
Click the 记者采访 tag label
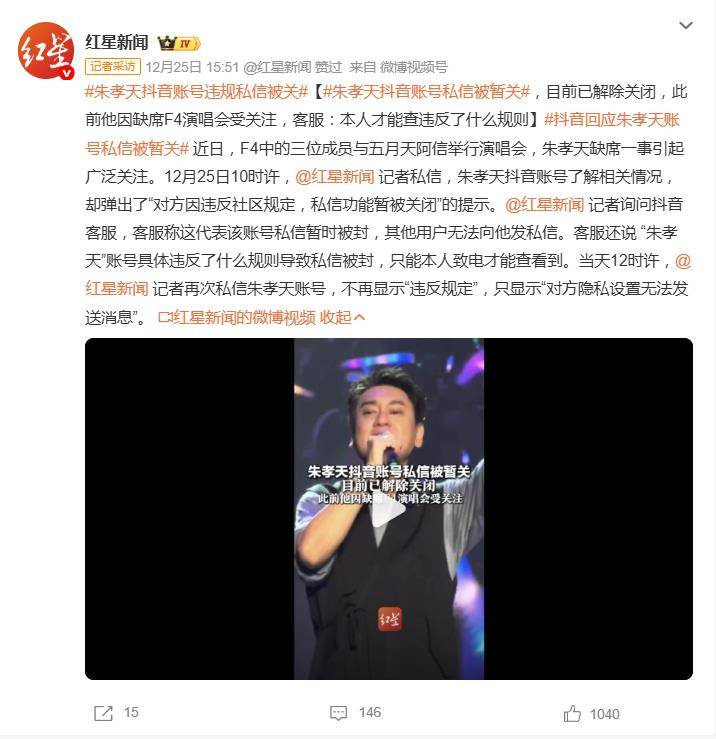pyautogui.click(x=113, y=66)
